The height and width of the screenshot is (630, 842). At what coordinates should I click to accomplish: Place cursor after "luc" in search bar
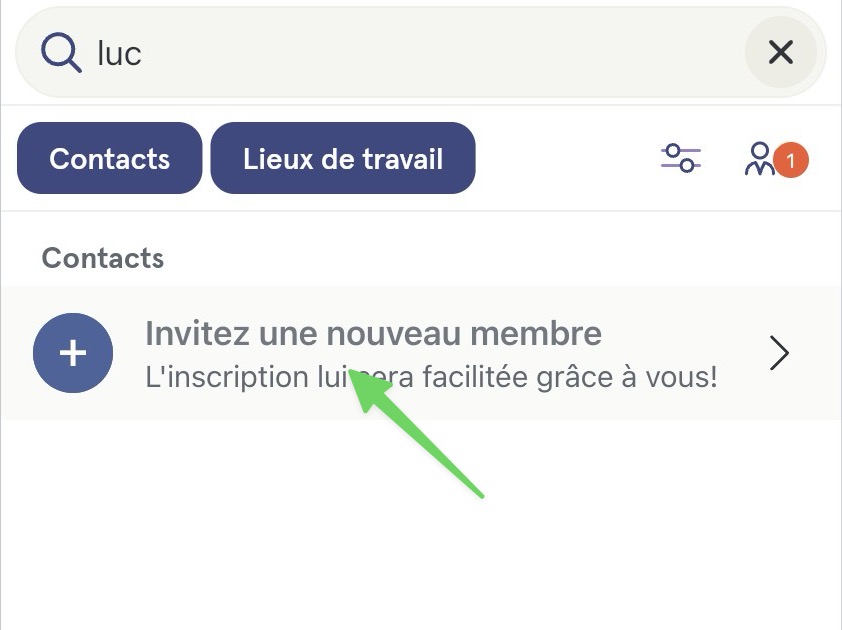[144, 53]
